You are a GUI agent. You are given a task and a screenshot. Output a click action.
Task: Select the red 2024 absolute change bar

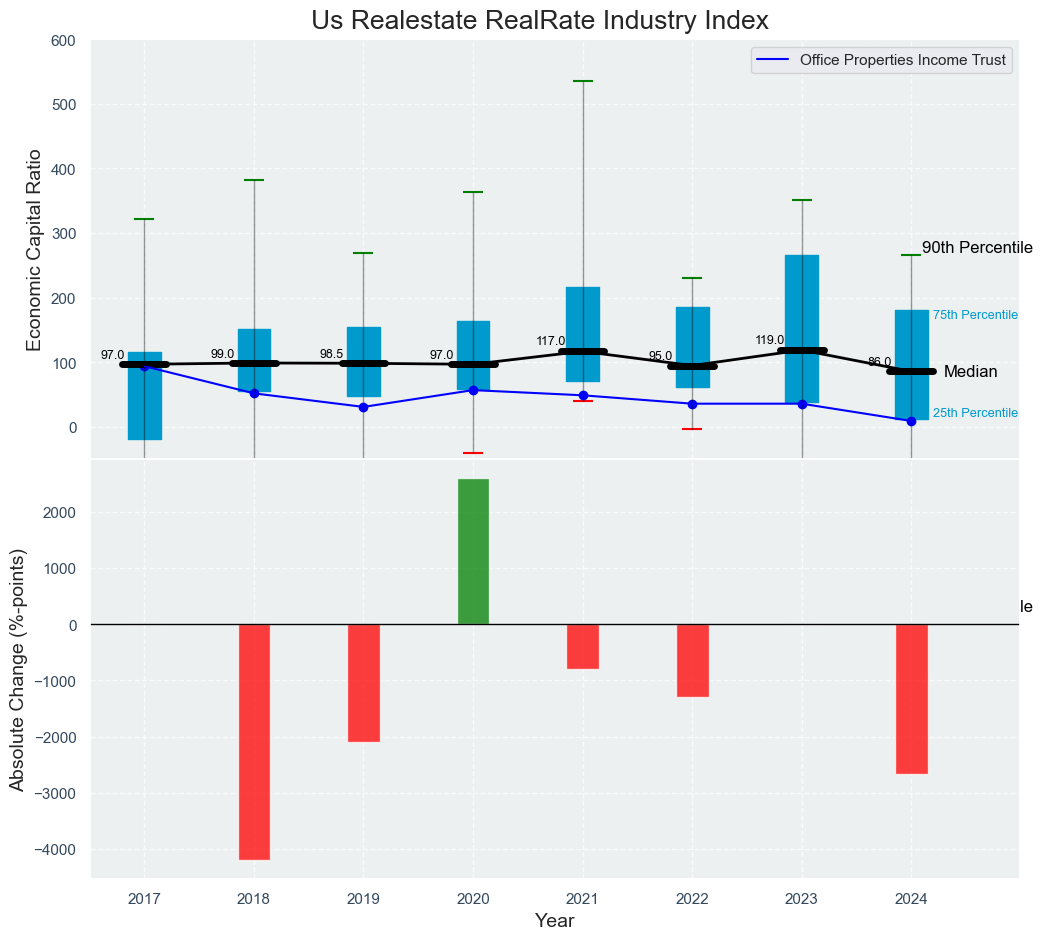[911, 698]
